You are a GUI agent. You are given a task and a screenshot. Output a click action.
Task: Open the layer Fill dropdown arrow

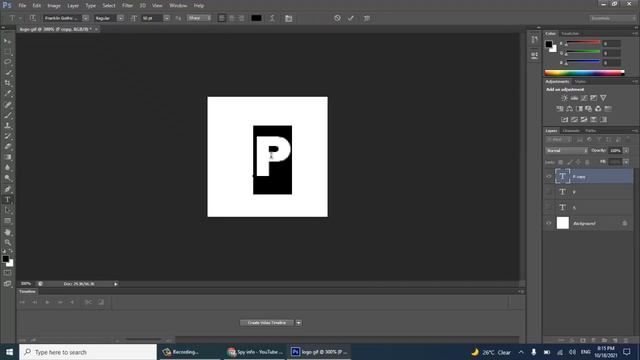[626, 162]
